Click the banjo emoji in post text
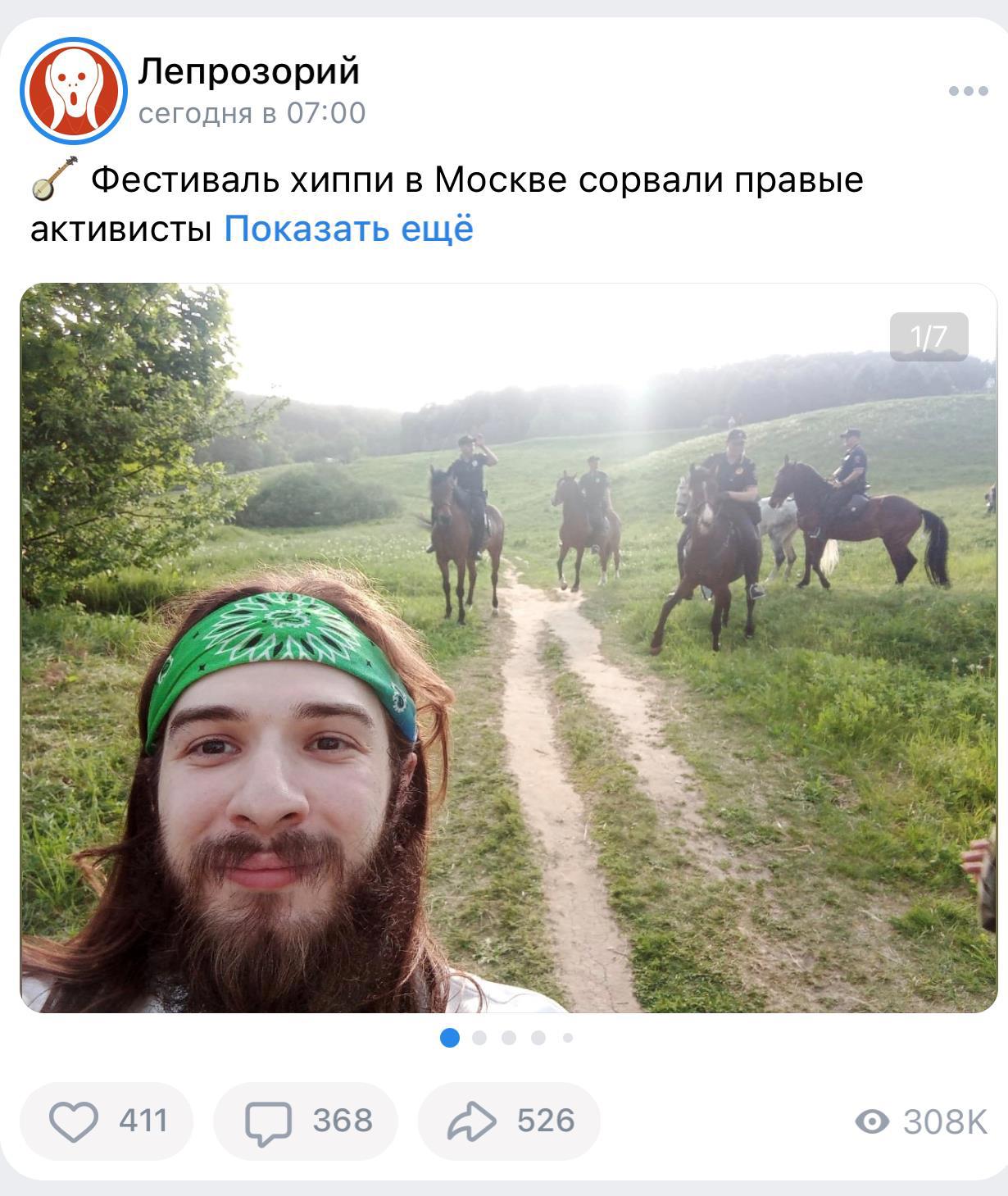 coord(54,178)
